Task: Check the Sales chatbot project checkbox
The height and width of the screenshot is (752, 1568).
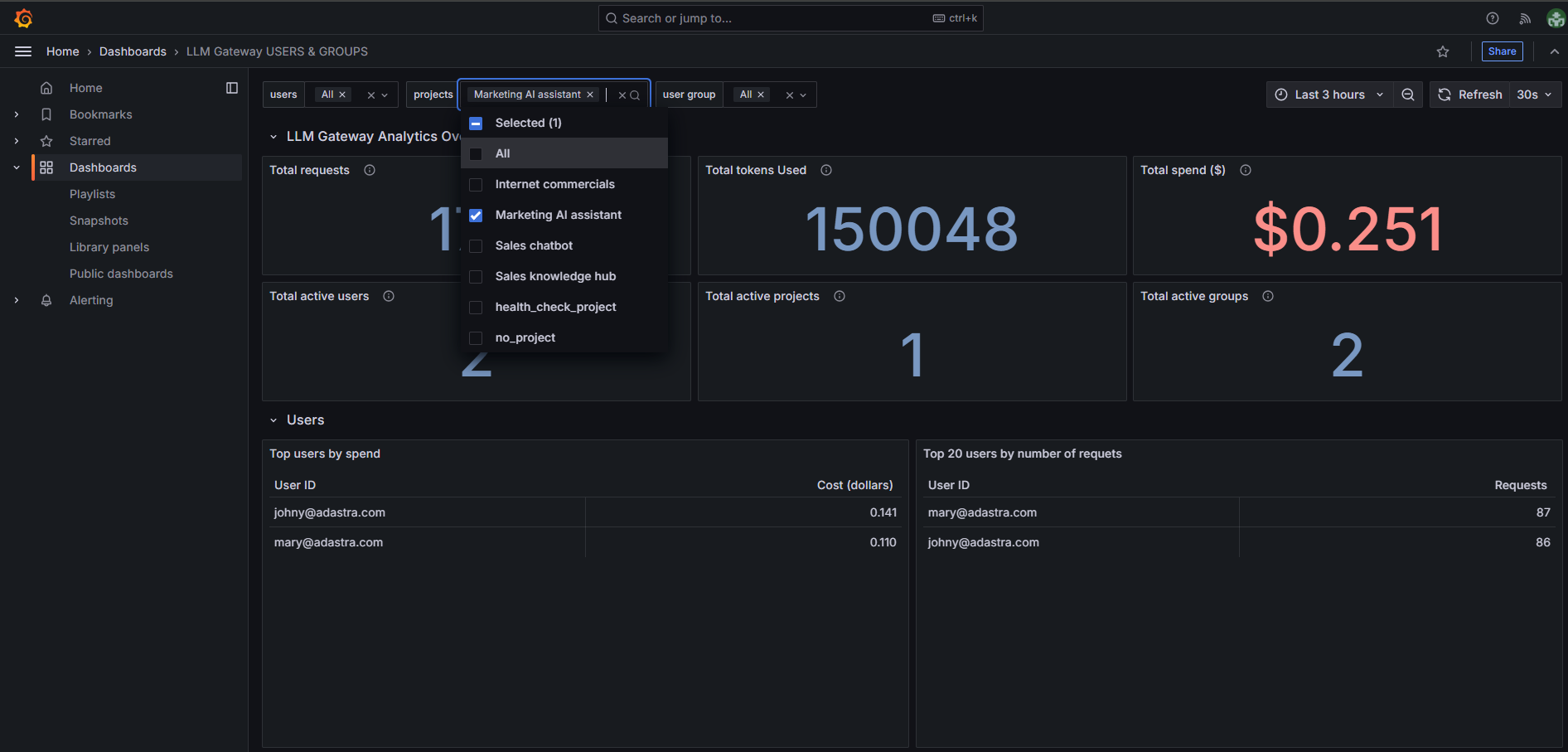Action: pos(476,245)
